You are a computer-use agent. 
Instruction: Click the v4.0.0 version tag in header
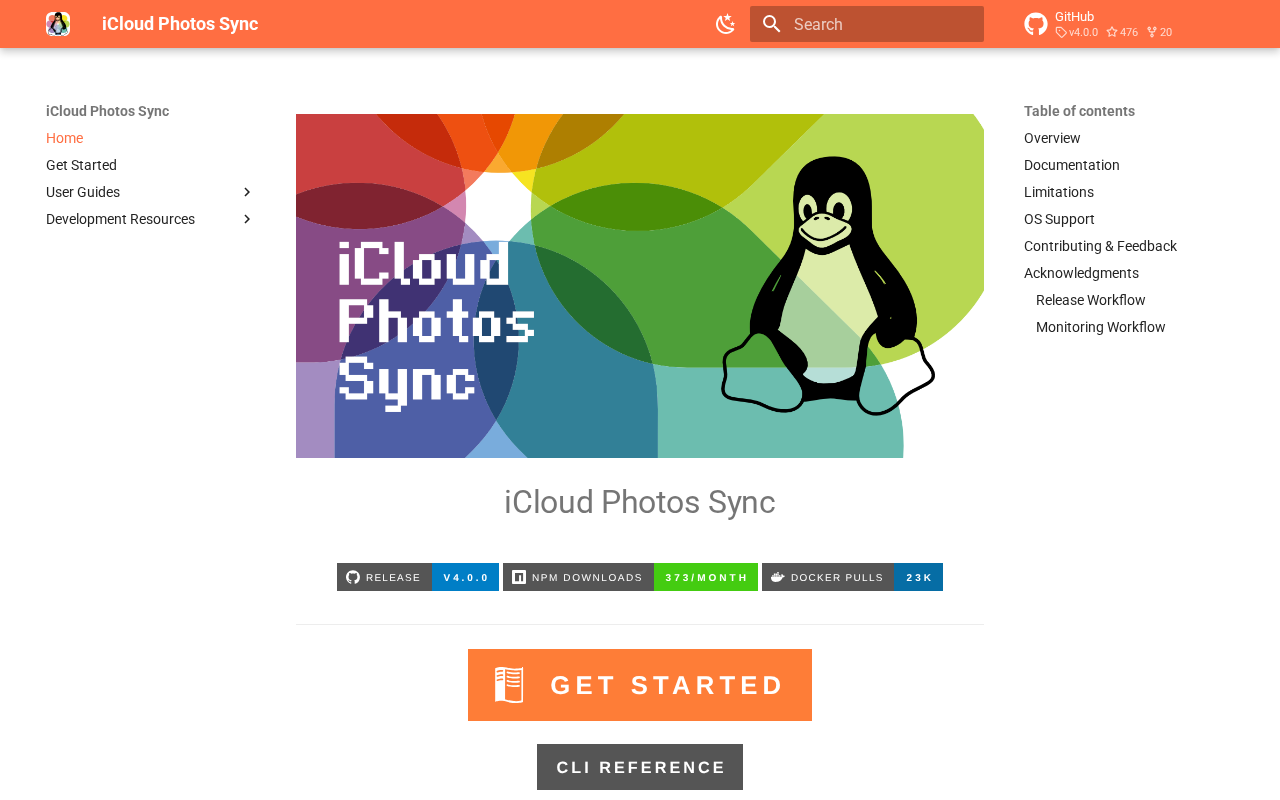pyautogui.click(x=1077, y=32)
